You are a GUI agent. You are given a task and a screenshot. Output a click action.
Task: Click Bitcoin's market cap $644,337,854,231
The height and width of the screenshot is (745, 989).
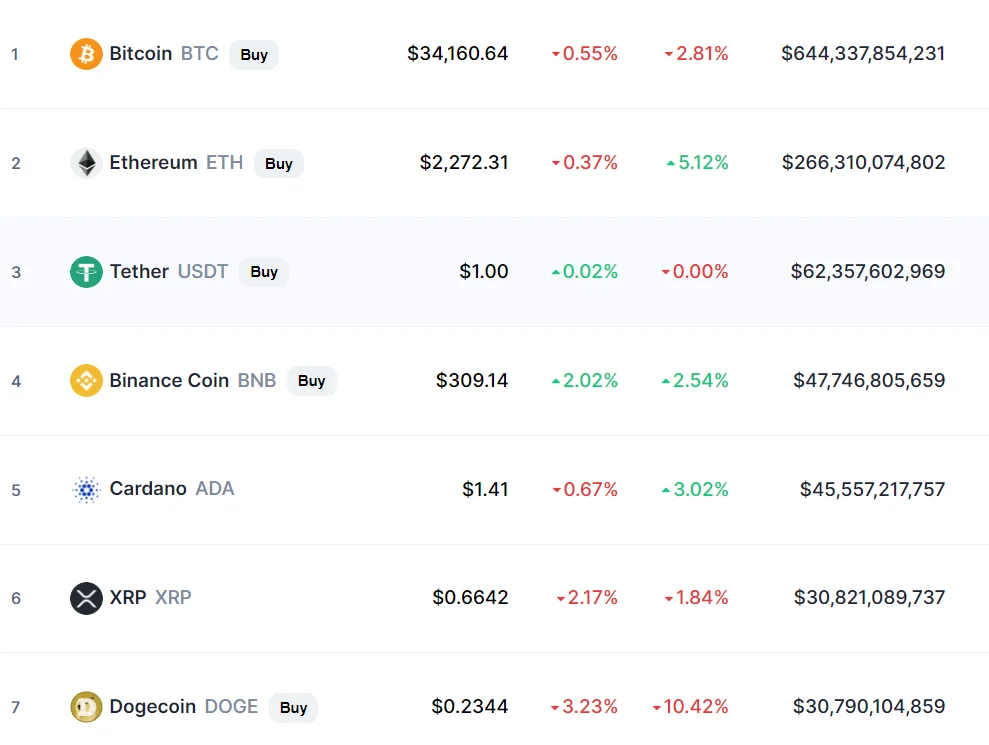pyautogui.click(x=863, y=54)
